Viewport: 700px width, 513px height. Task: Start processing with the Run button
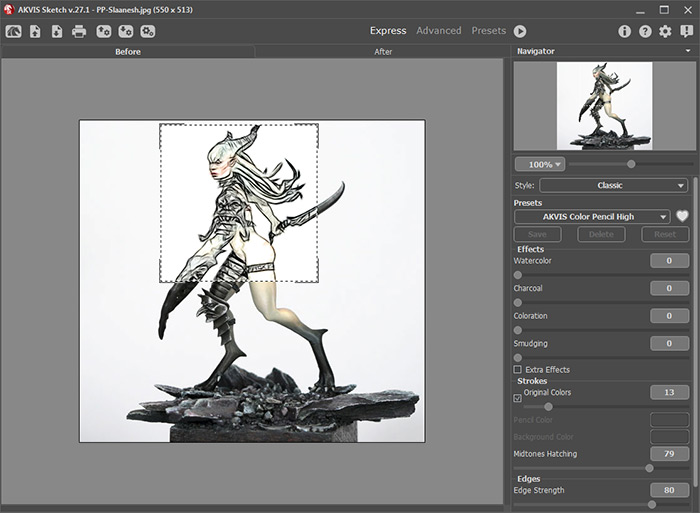520,31
